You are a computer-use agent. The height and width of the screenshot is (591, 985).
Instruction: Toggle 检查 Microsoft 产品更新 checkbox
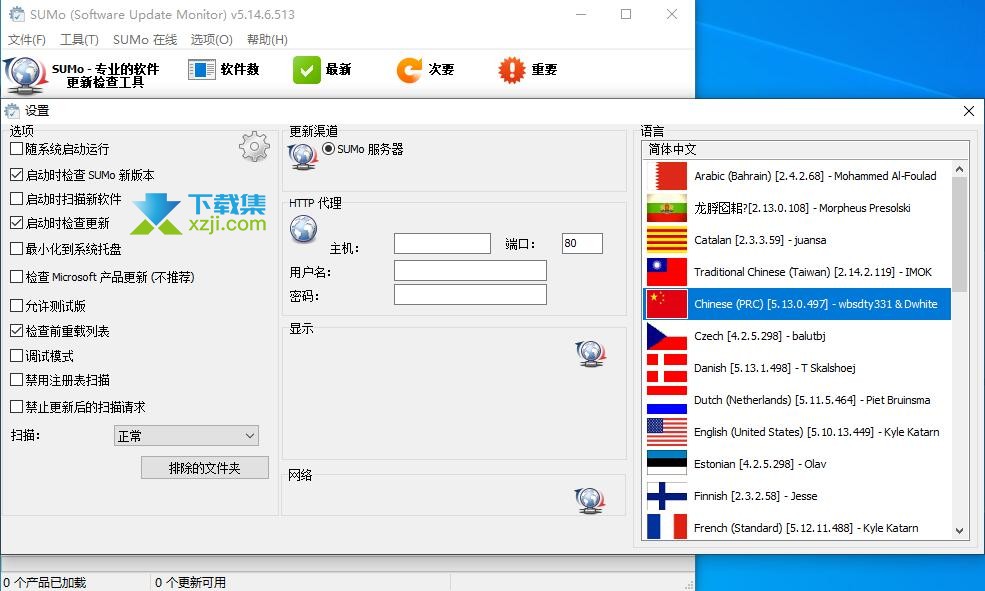[16, 276]
